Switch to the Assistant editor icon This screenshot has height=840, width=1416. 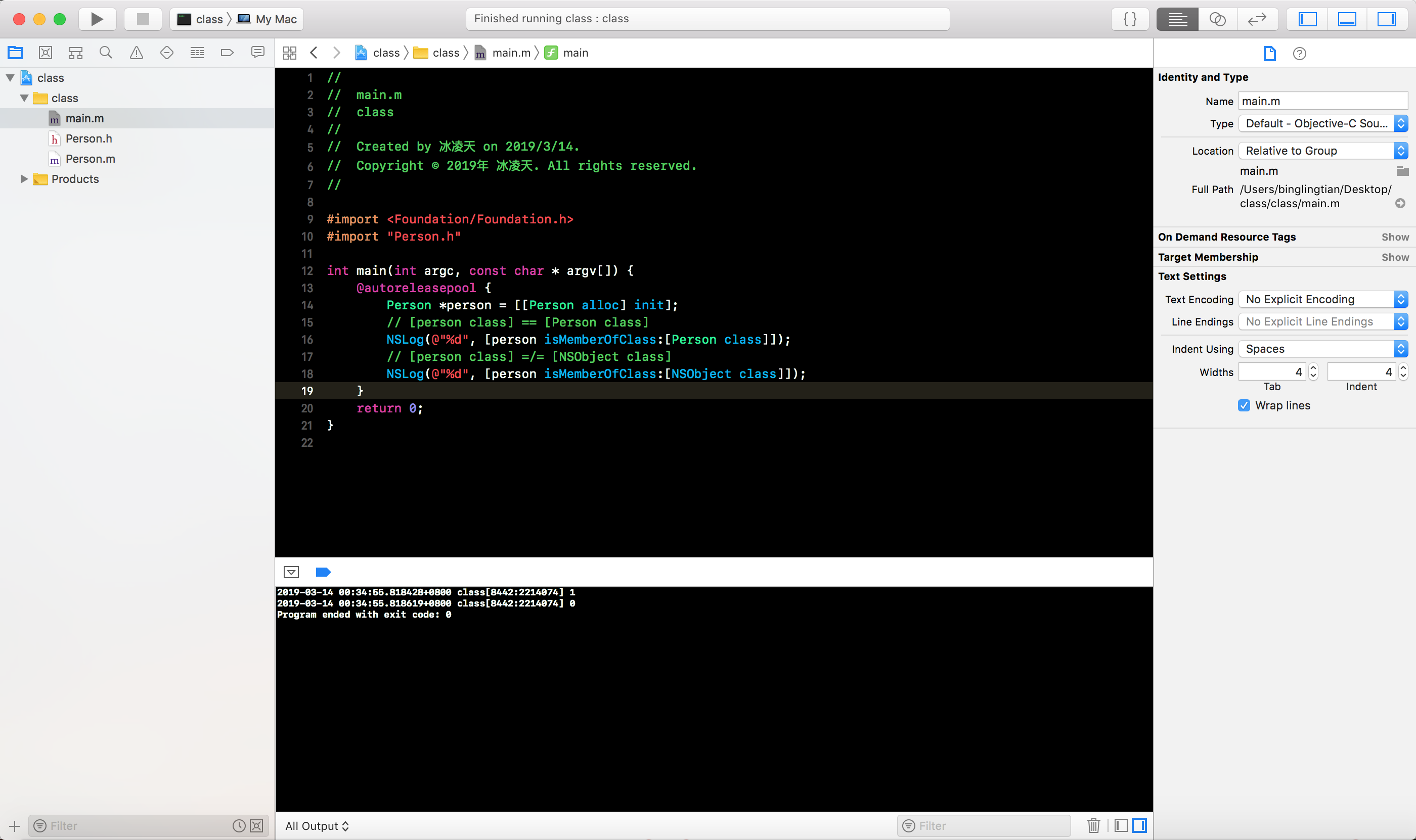click(x=1217, y=19)
